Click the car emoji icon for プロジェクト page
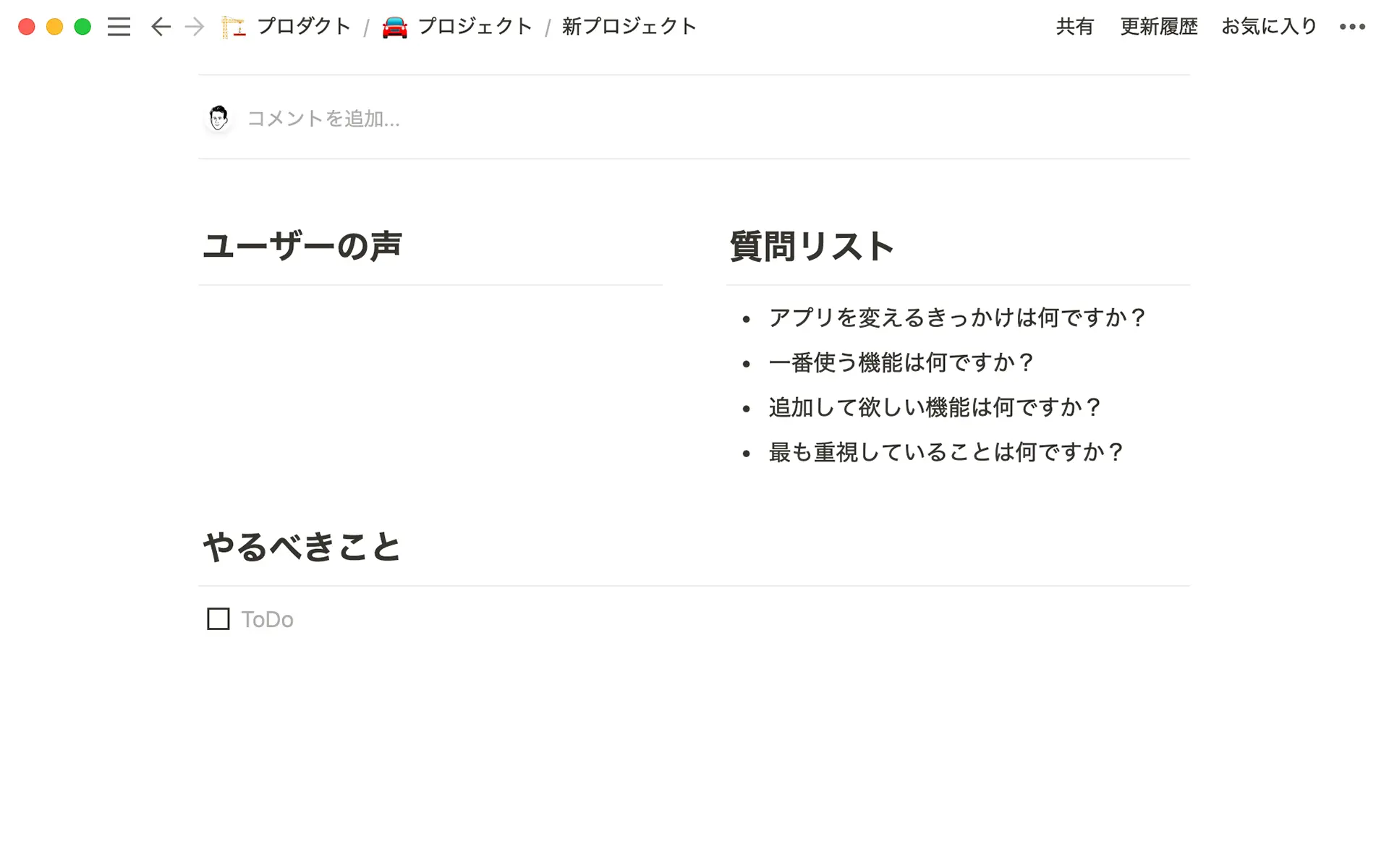This screenshot has height=868, width=1389. 393,26
